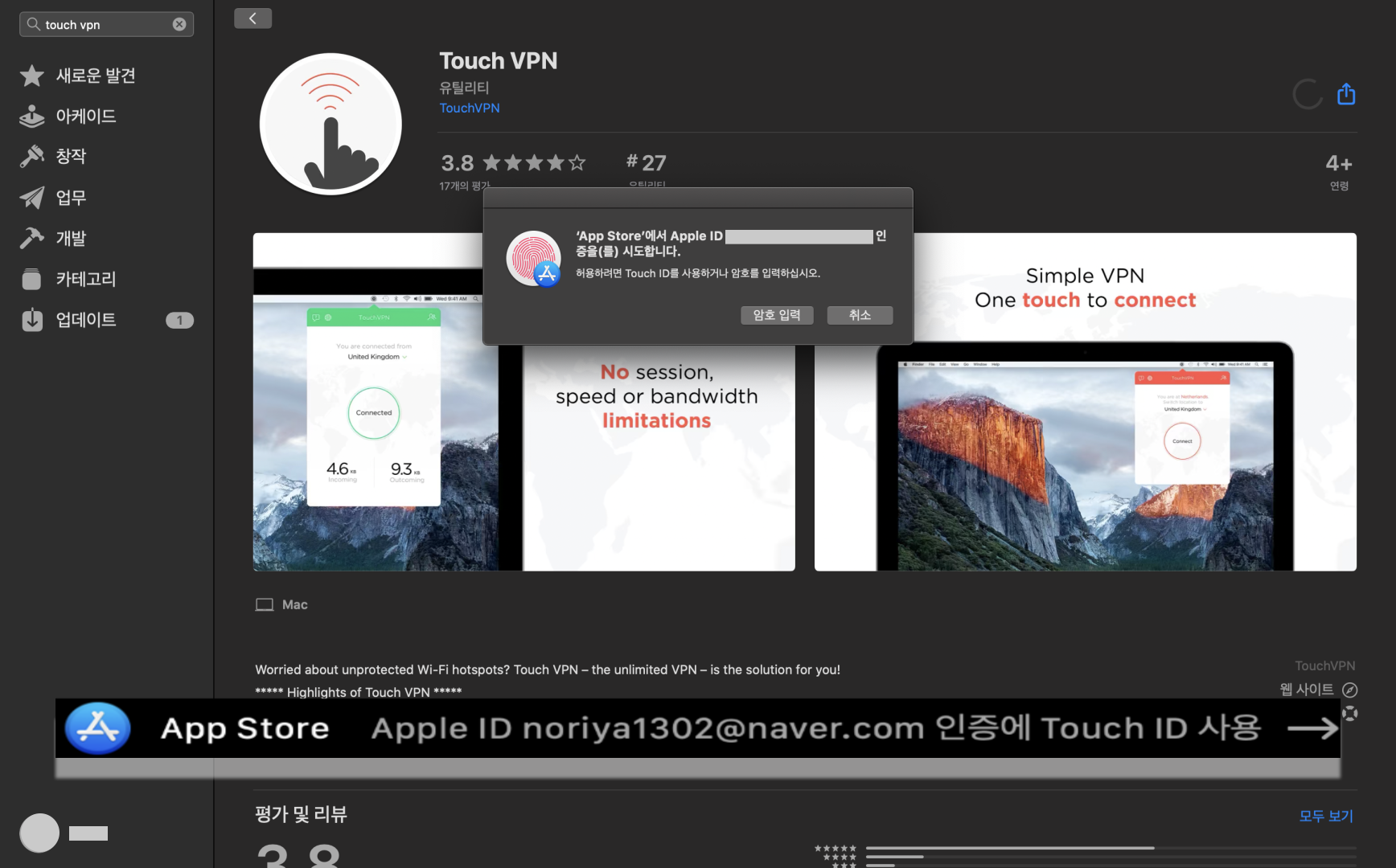The width and height of the screenshot is (1396, 868).
Task: Open 업데이트 sidebar section
Action: [x=106, y=320]
